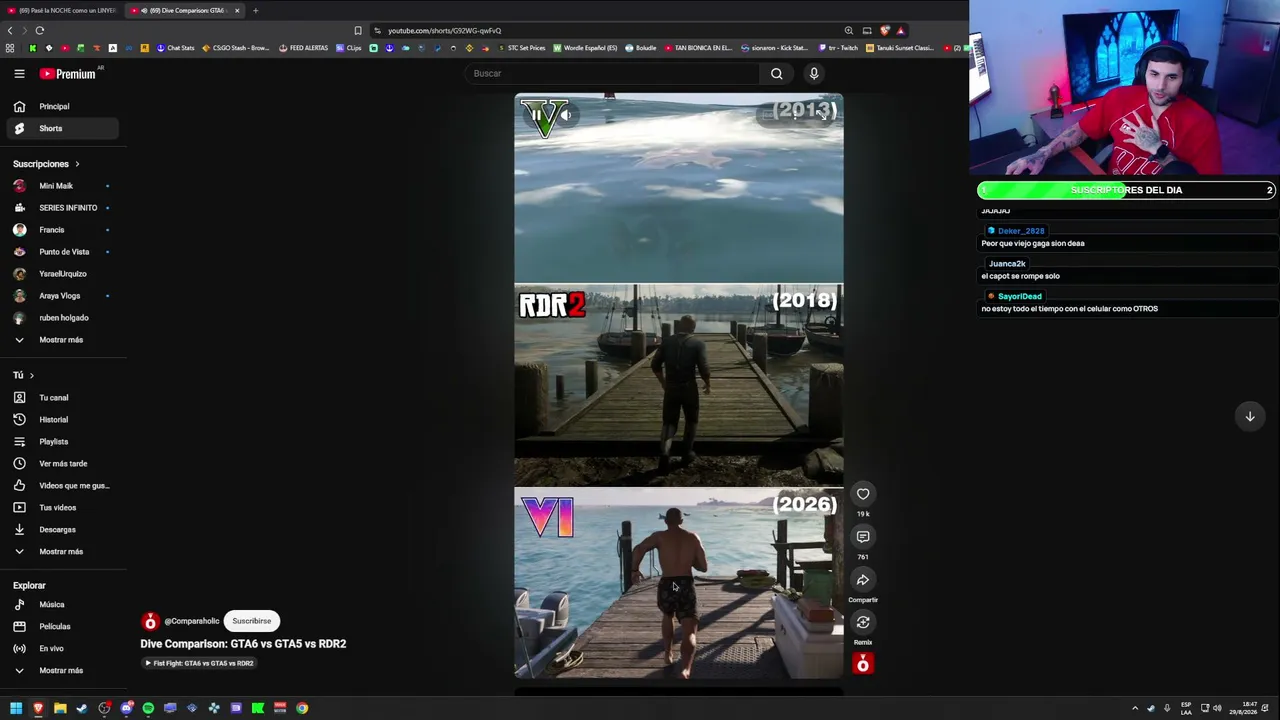The height and width of the screenshot is (720, 1280).
Task: Go to the YouTube Premium home logo
Action: point(68,74)
